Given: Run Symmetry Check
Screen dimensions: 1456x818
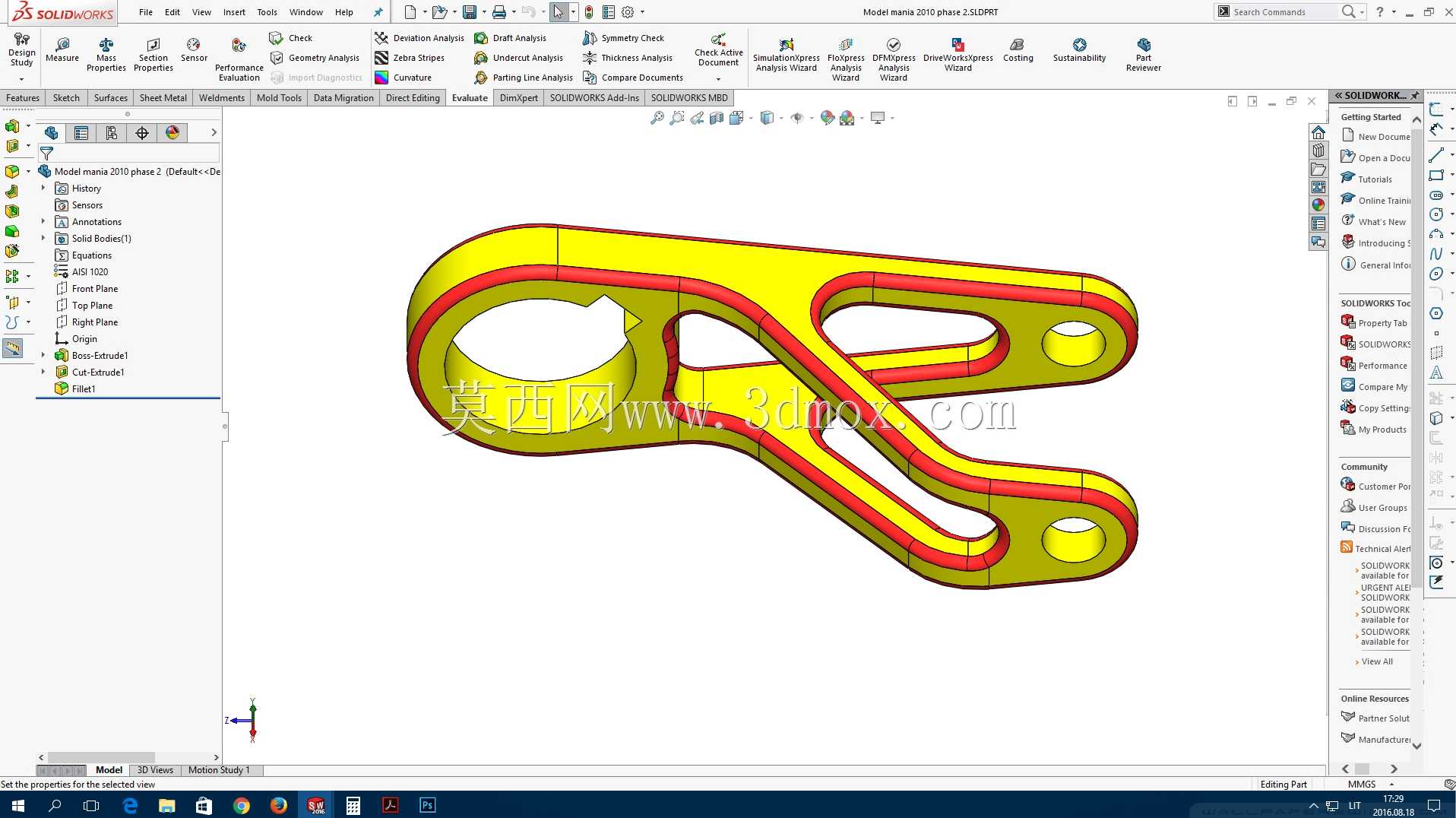Looking at the screenshot, I should 624,38.
